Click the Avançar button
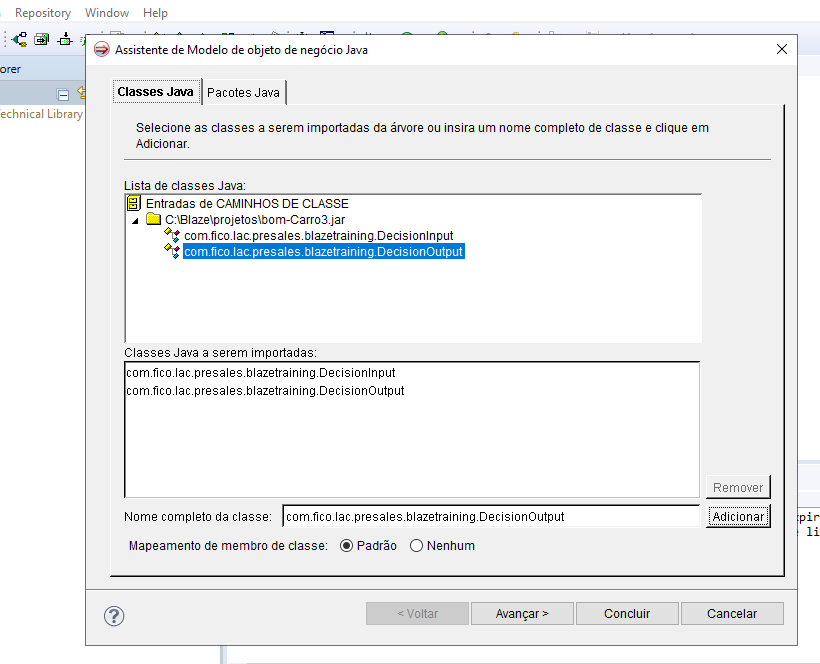Image resolution: width=820 pixels, height=664 pixels. (x=522, y=613)
